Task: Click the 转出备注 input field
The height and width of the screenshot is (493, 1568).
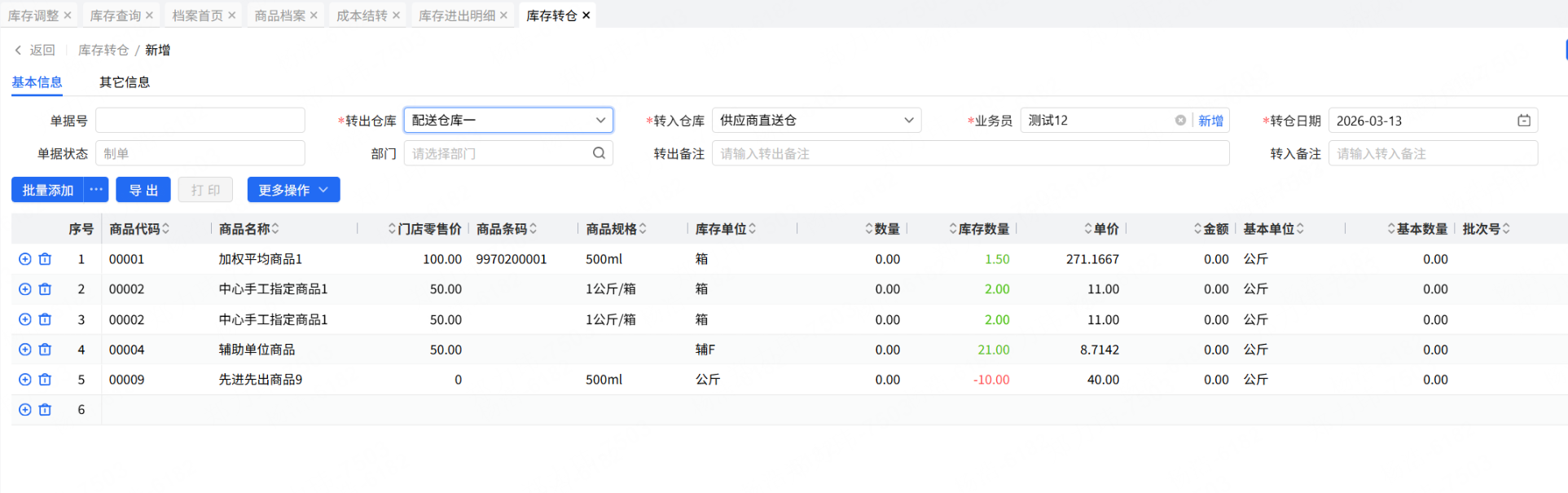Action: (969, 153)
